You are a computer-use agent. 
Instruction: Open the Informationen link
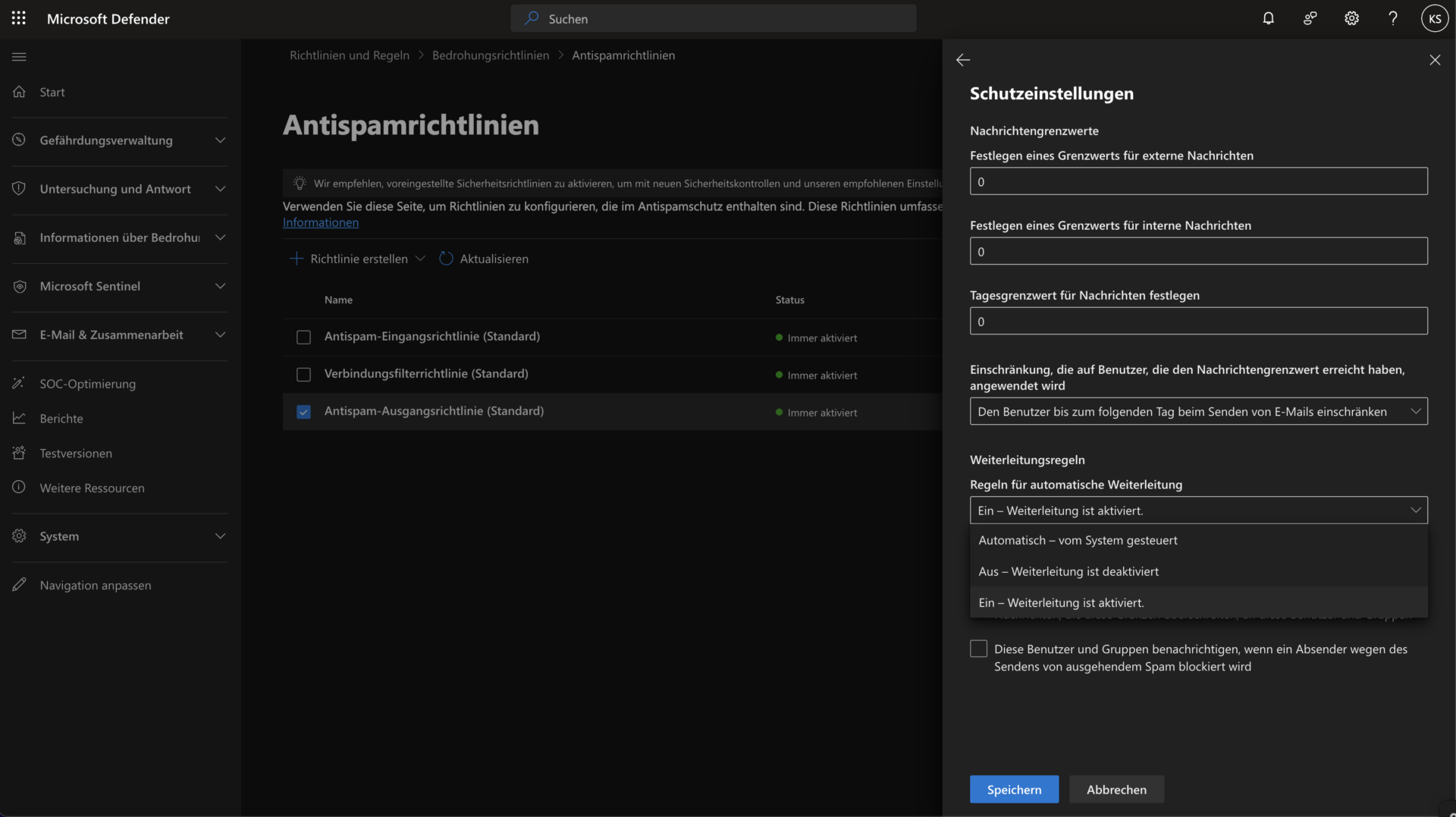click(x=321, y=222)
